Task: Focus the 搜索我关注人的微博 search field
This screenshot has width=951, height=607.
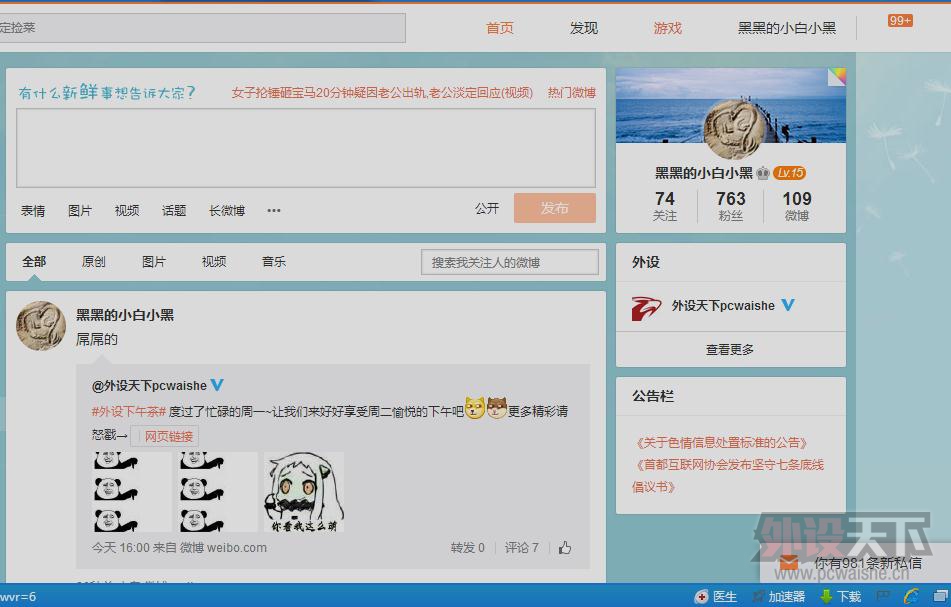Action: [x=509, y=263]
